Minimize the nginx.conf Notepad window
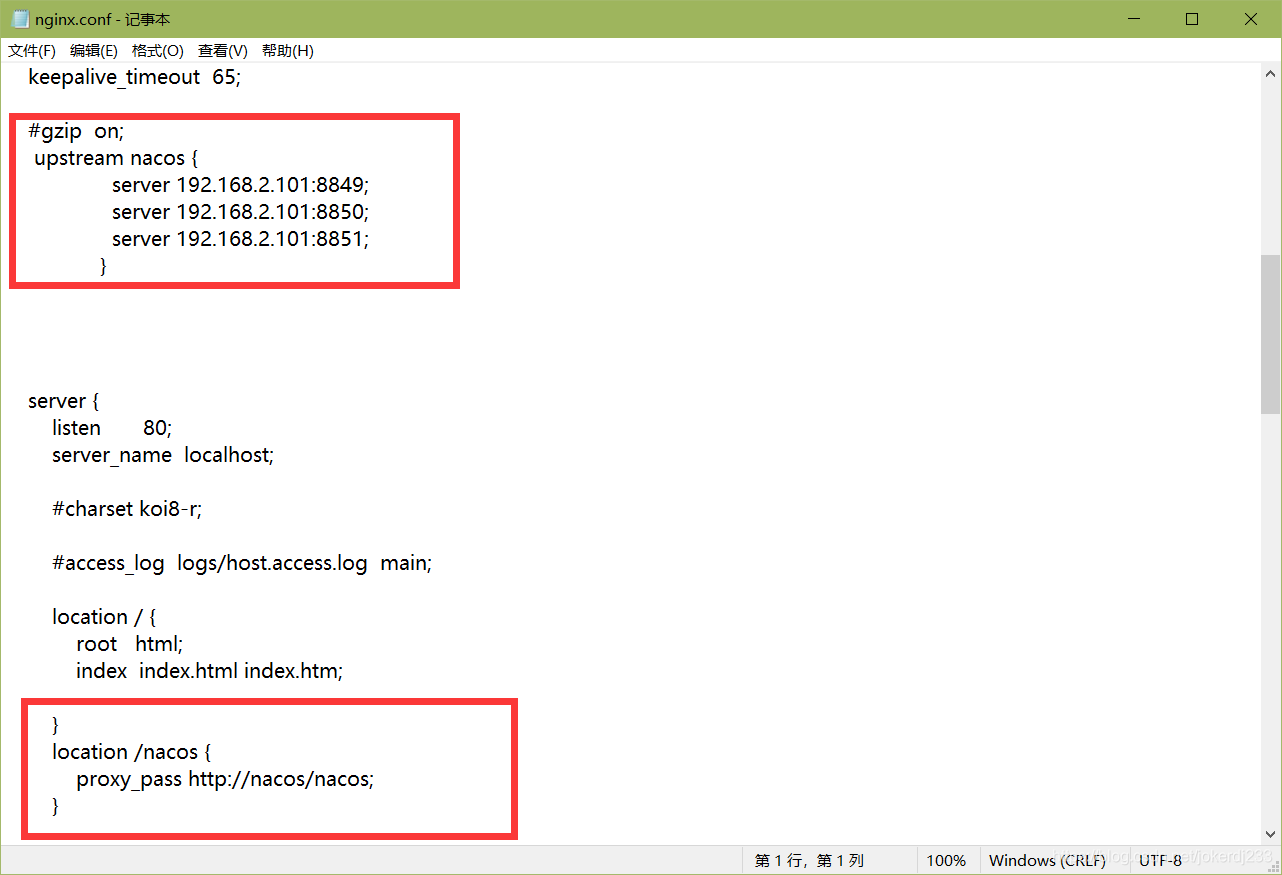Screen dimensions: 1282x875 pyautogui.click(x=1134, y=19)
